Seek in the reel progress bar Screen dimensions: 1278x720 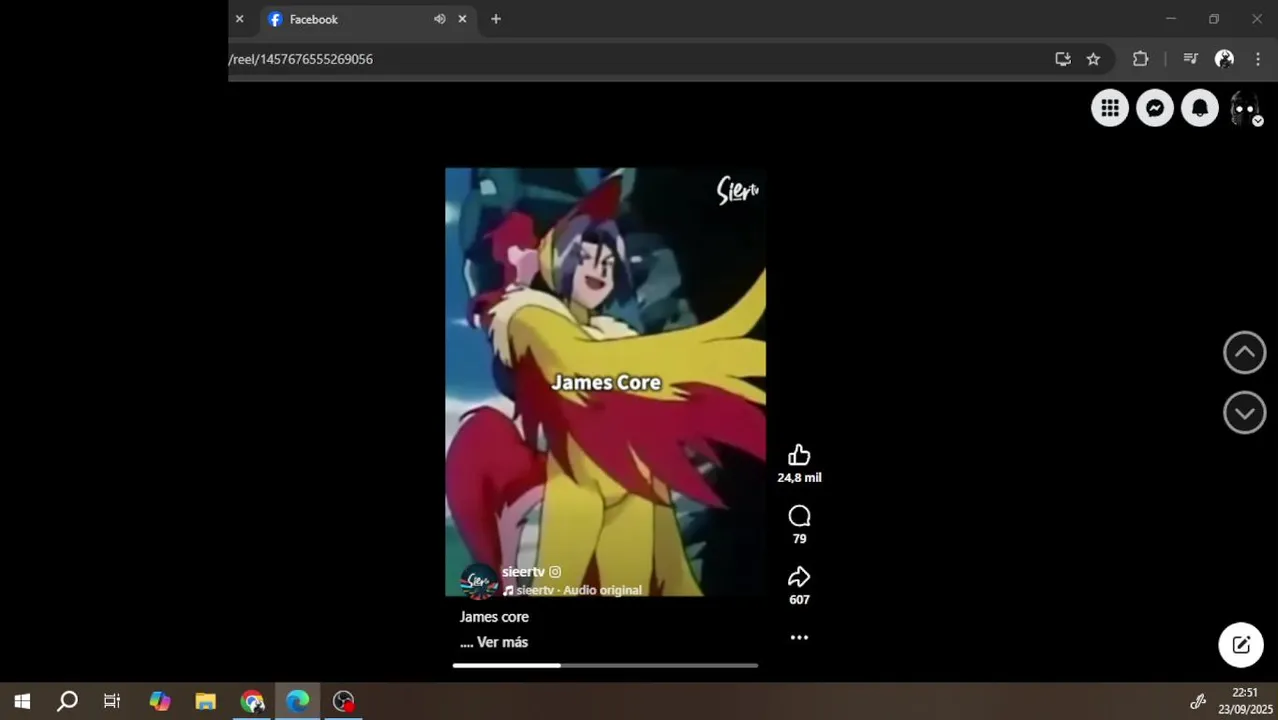tap(605, 665)
